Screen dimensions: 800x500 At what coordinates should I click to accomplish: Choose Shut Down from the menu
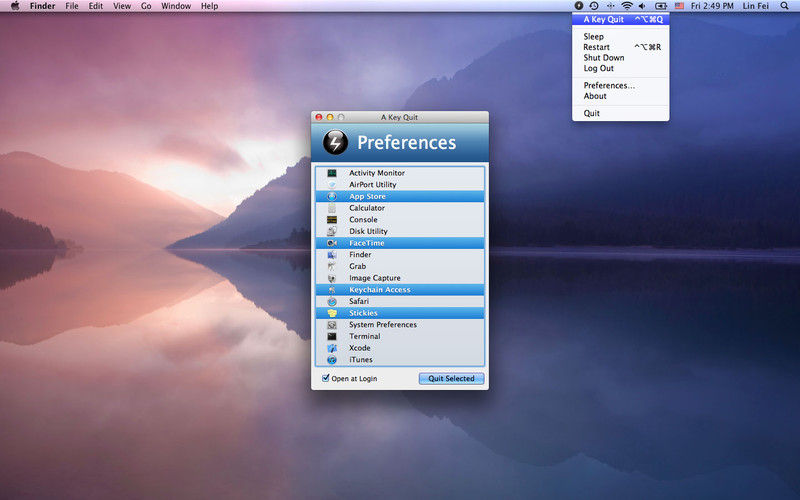(620, 58)
